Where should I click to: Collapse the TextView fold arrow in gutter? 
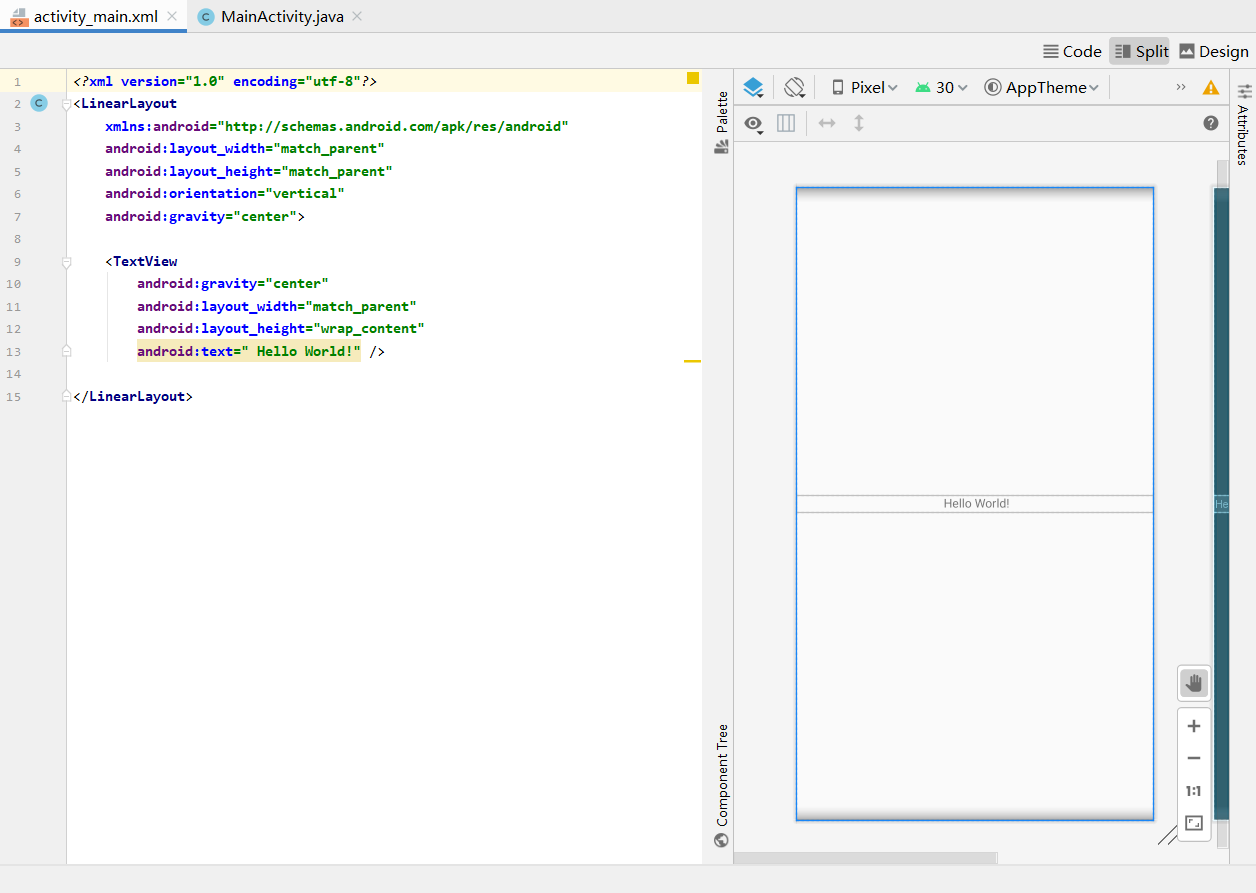66,261
